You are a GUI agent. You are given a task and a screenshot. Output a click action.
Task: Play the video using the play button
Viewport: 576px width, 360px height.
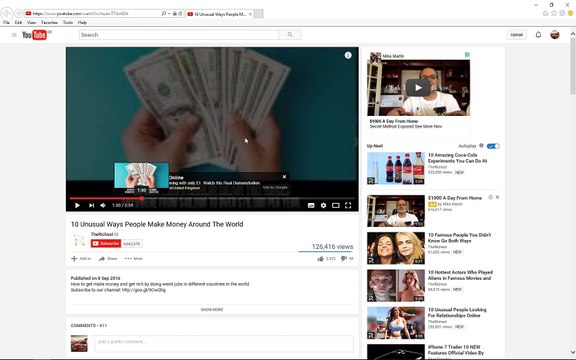[77, 205]
